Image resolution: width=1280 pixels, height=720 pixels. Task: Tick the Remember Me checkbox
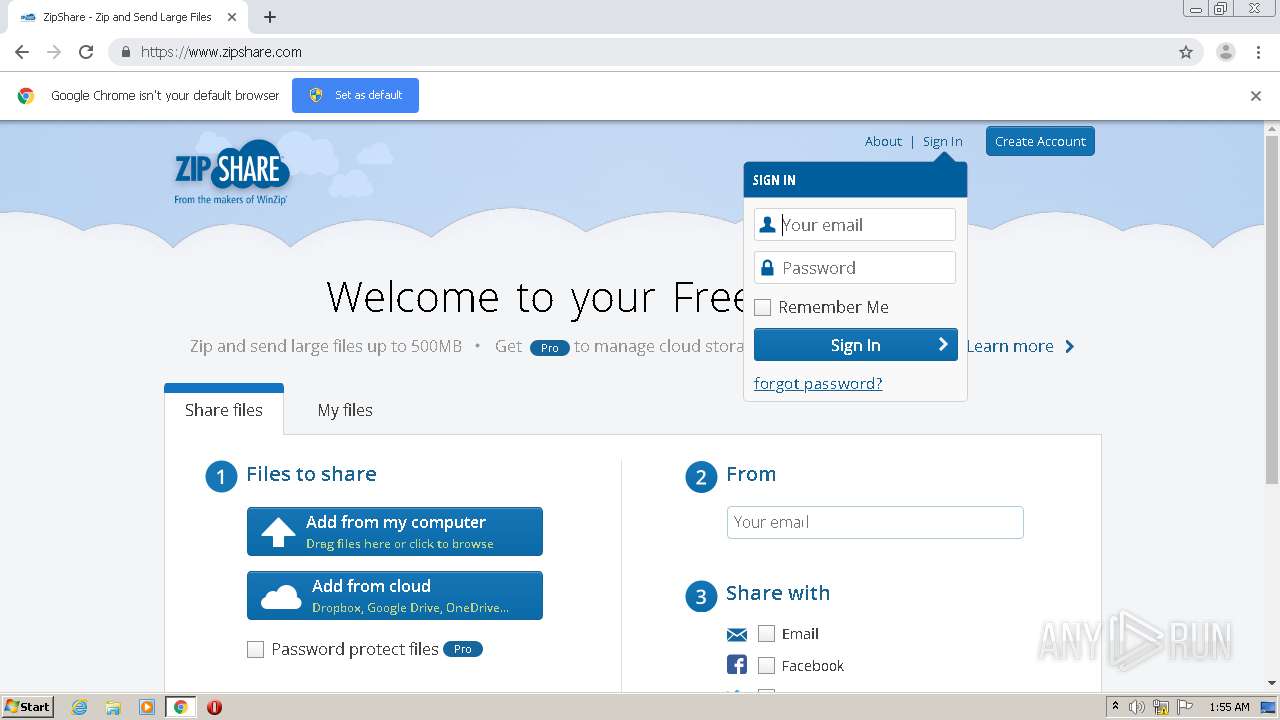pyautogui.click(x=763, y=308)
